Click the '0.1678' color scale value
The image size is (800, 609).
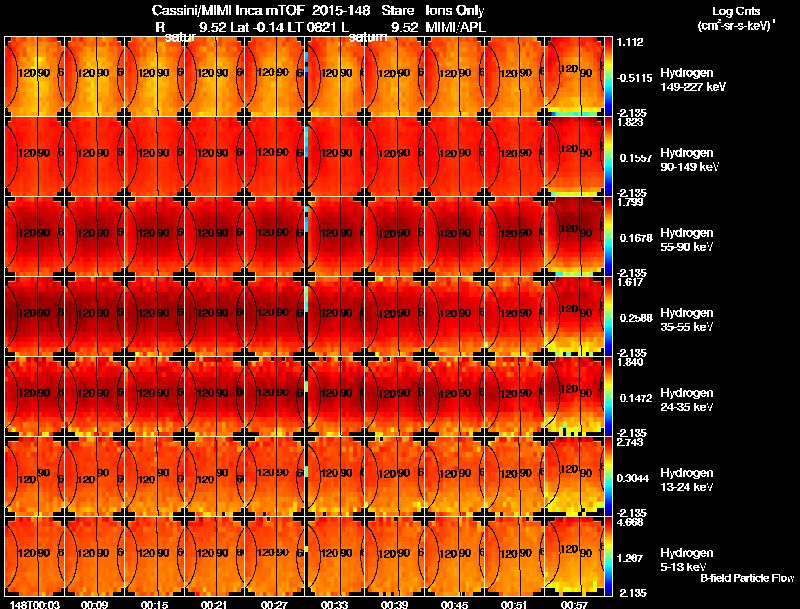[636, 238]
